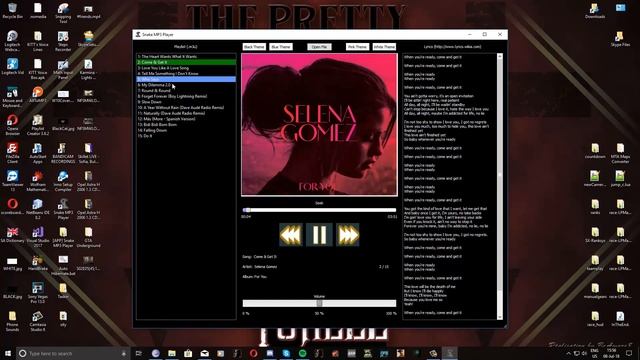Click the White Theme button

coord(384,47)
